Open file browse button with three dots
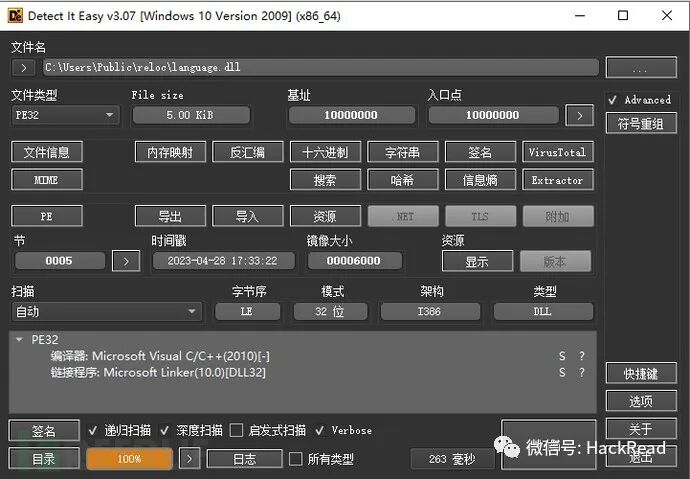Image resolution: width=690 pixels, height=479 pixels. [641, 67]
